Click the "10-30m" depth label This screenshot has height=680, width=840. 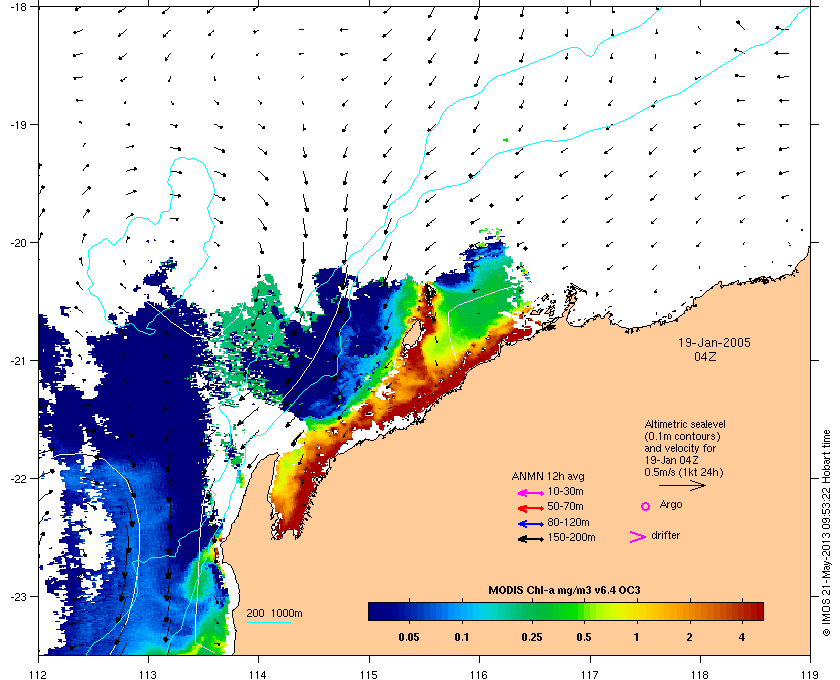coord(565,491)
